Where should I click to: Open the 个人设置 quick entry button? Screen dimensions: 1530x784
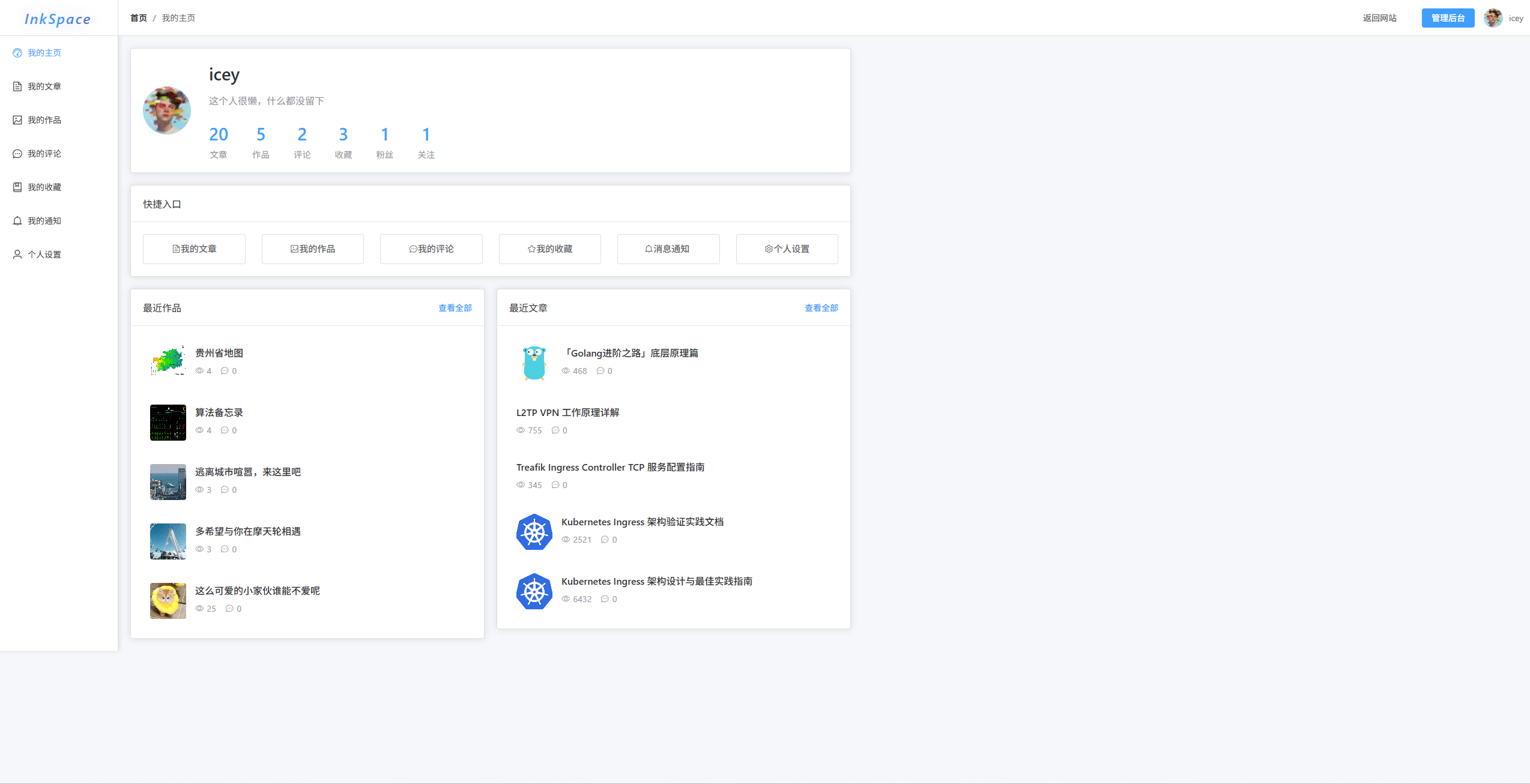787,249
